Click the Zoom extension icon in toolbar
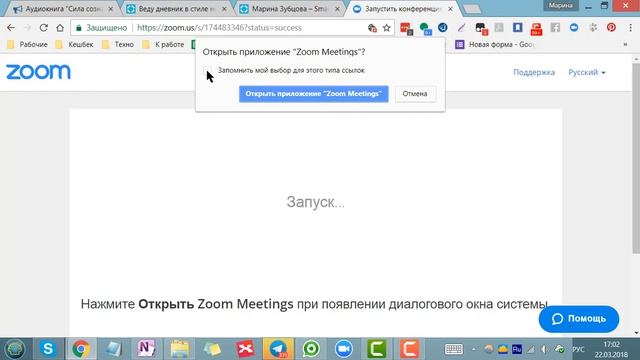 point(574,27)
